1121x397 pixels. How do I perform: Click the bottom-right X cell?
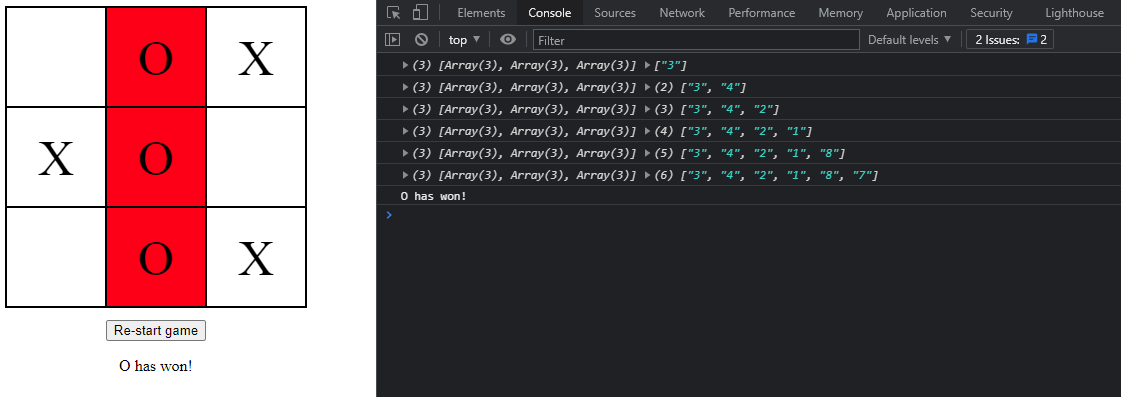point(256,258)
